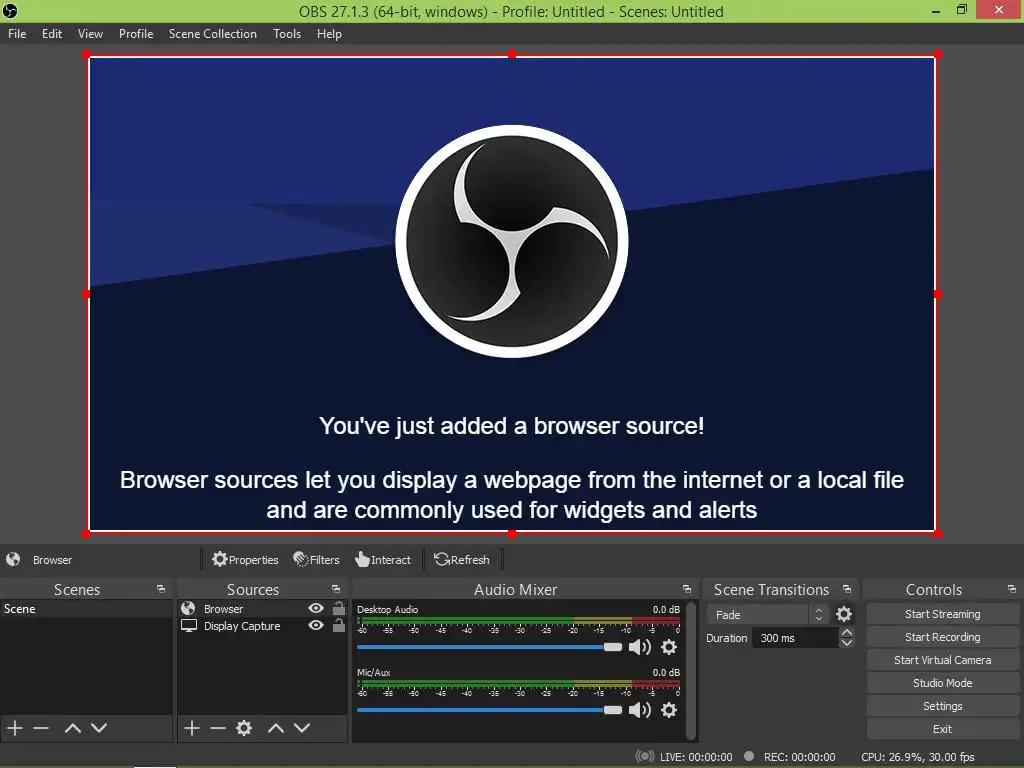This screenshot has width=1024, height=768.
Task: Hide the Browser source with eye icon
Action: coord(316,608)
